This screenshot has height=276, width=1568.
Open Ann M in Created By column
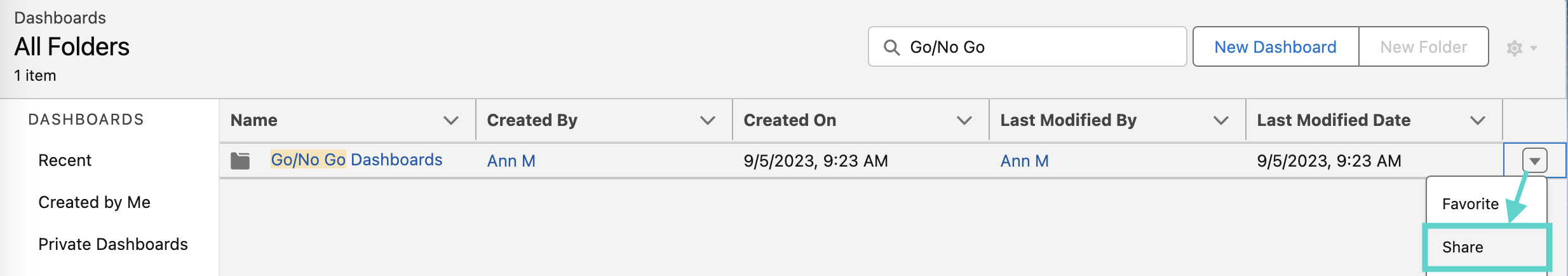tap(511, 161)
